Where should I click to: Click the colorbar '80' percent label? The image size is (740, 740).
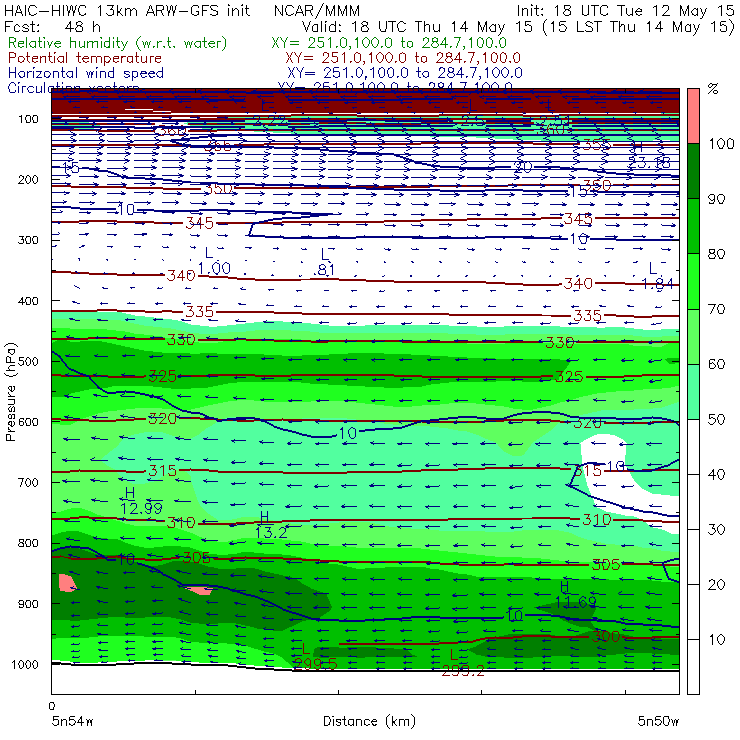[717, 254]
